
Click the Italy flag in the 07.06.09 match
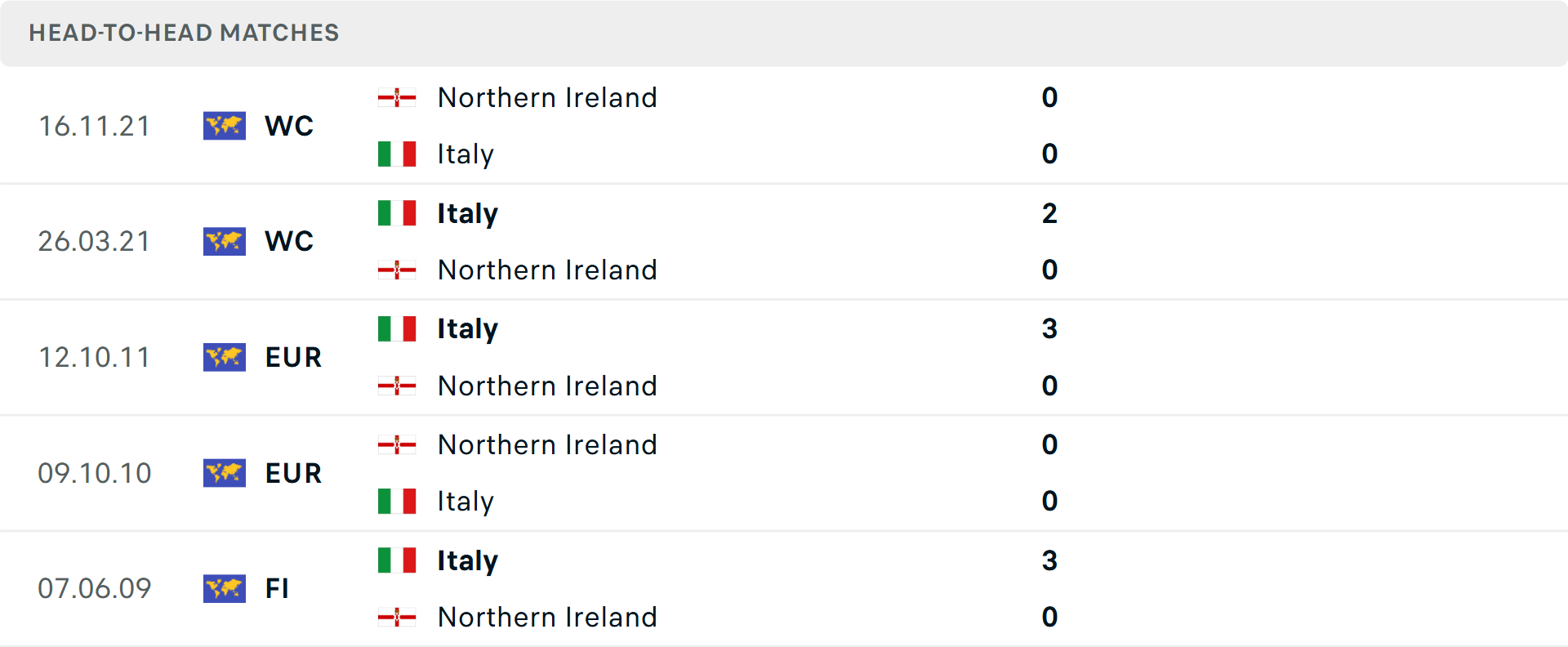click(398, 560)
